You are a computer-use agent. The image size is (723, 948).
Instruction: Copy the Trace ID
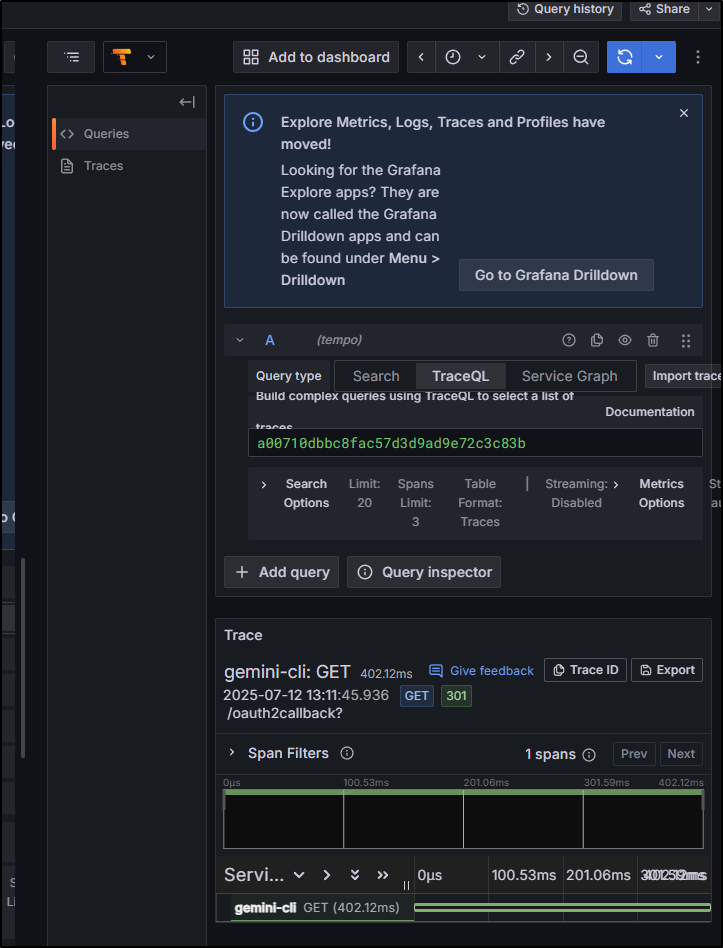[585, 670]
